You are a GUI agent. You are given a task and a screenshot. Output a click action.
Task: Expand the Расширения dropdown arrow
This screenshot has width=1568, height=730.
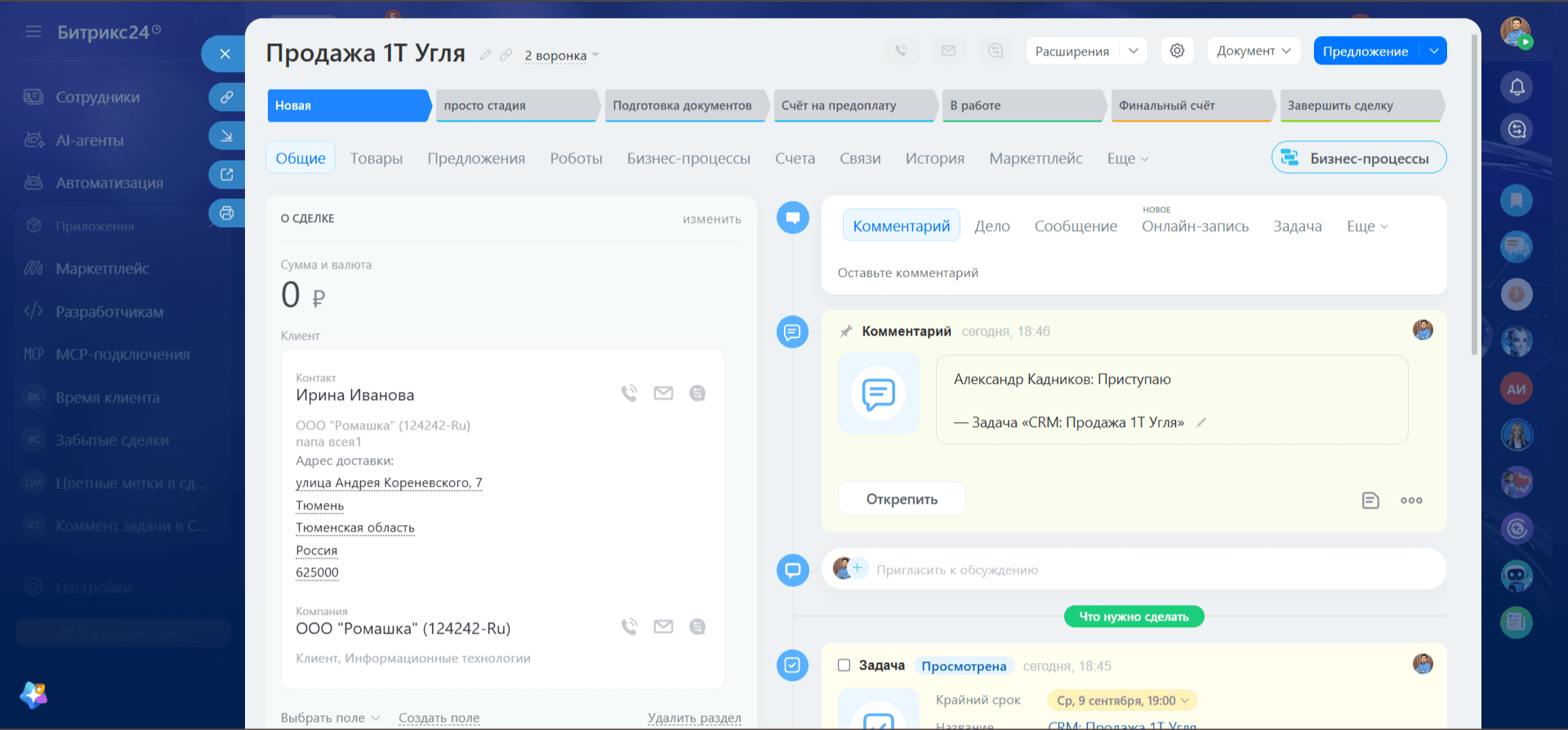coord(1134,51)
